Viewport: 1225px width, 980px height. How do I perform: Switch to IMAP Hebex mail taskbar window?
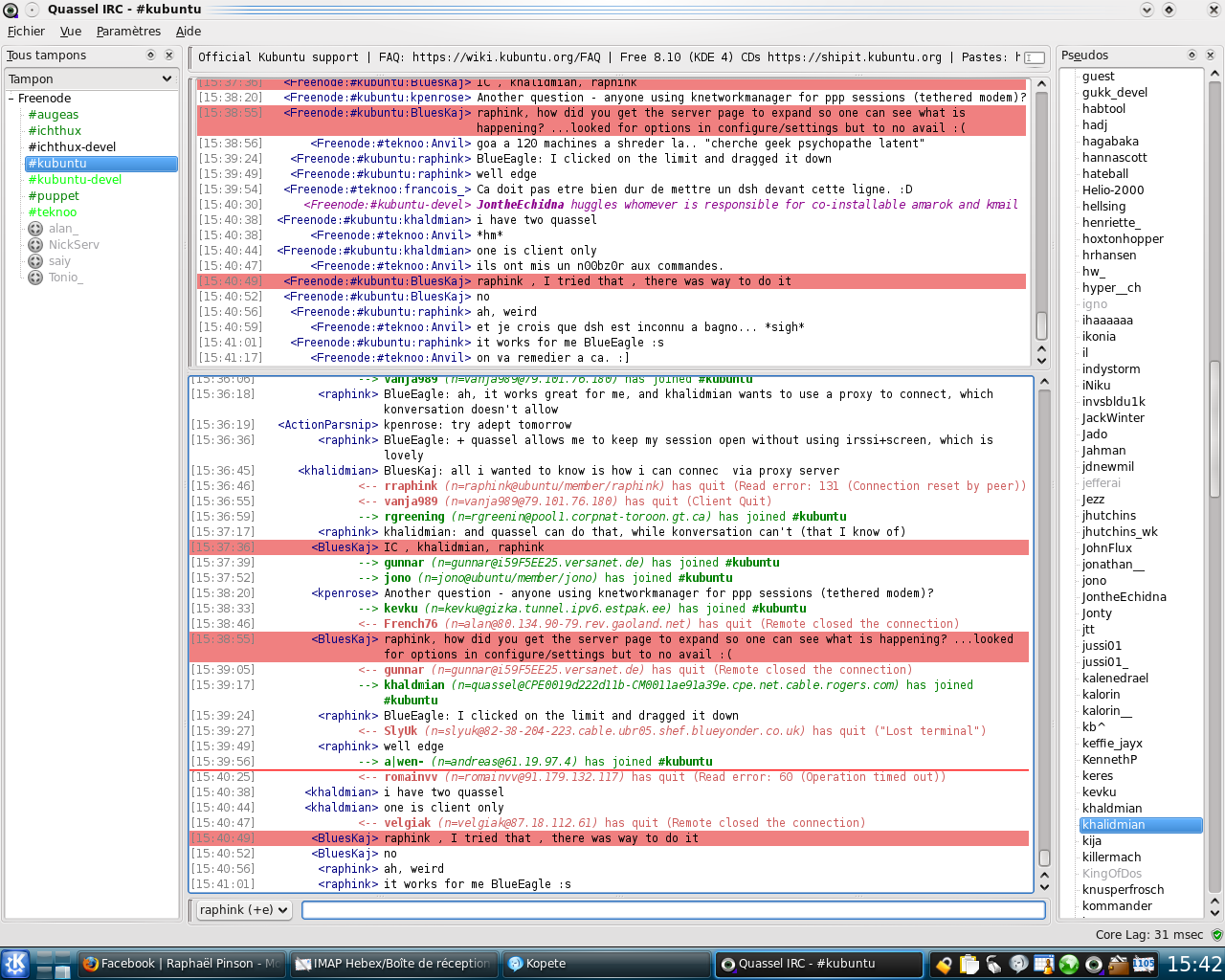392,964
